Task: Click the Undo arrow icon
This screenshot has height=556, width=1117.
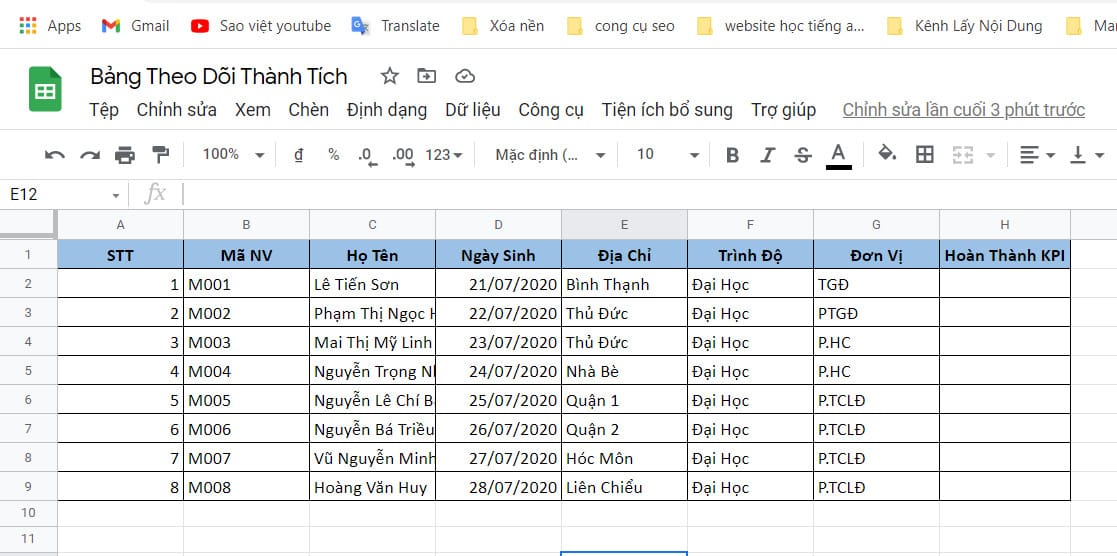Action: [x=55, y=155]
